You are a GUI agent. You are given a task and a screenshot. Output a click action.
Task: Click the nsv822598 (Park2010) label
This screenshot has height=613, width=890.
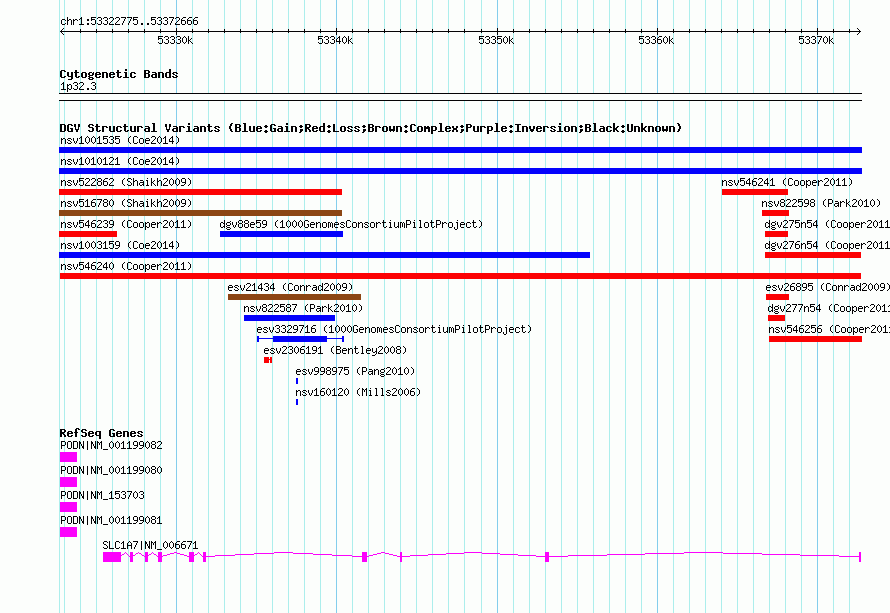(x=821, y=203)
